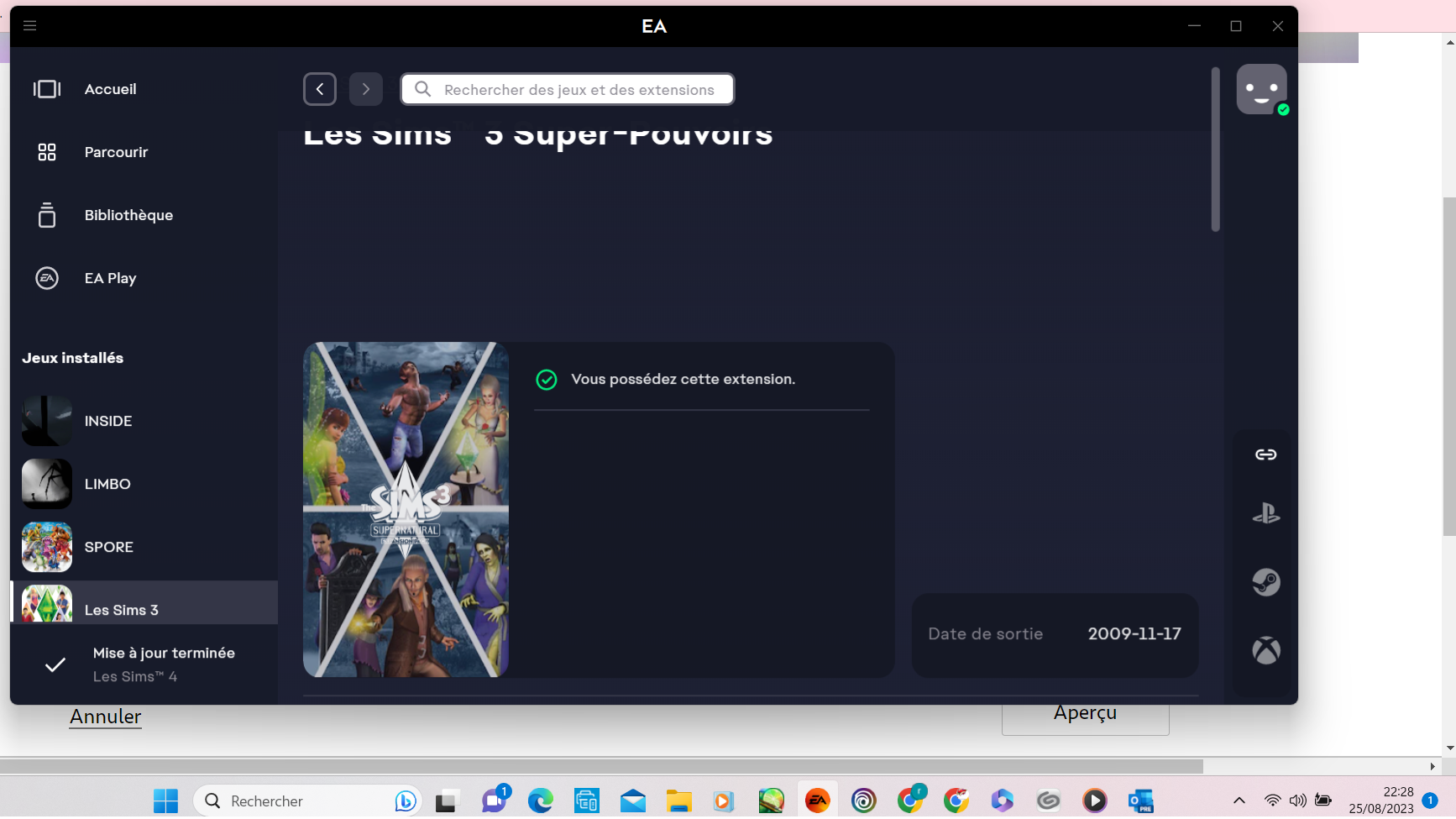Open the LIMBO game thumbnail

[x=47, y=484]
